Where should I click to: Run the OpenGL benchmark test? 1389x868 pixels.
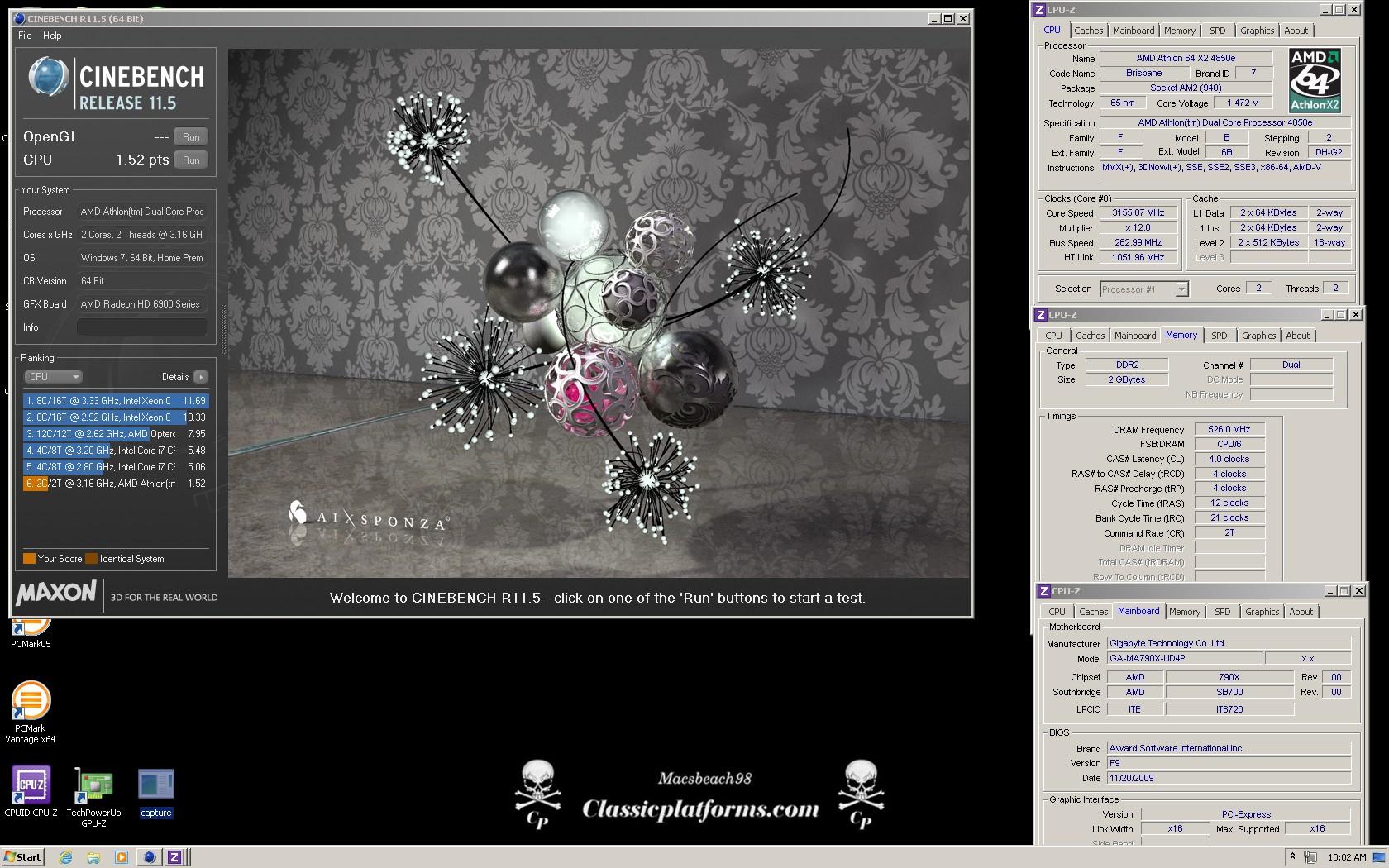[190, 137]
